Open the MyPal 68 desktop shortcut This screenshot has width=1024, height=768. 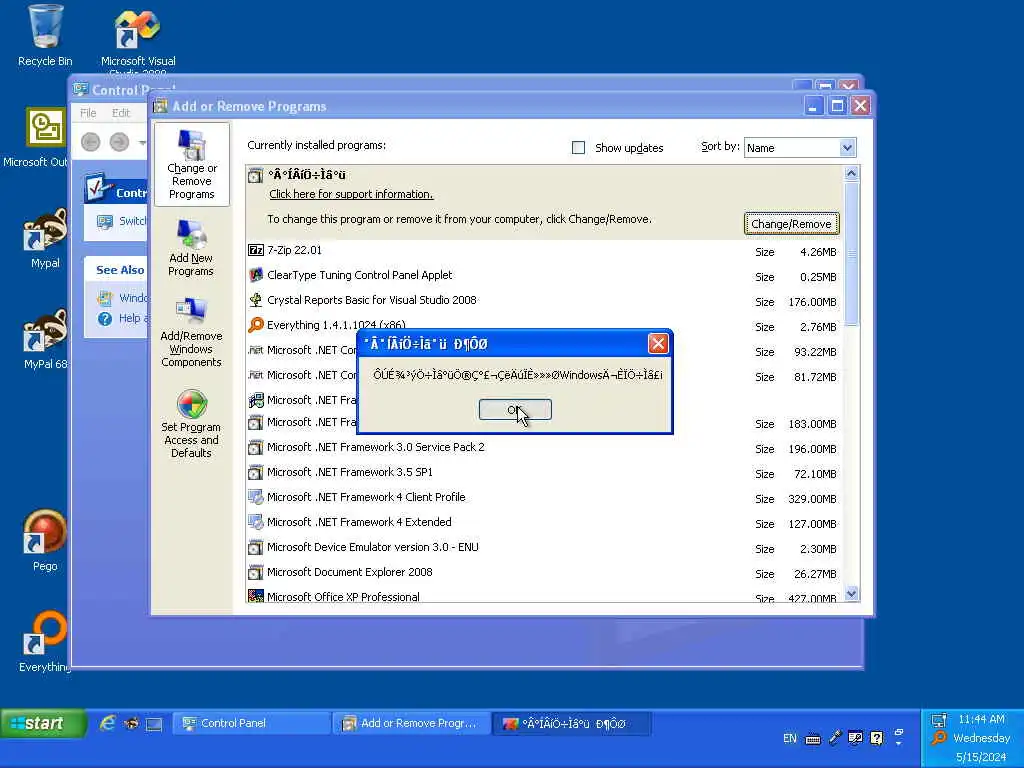[x=45, y=340]
